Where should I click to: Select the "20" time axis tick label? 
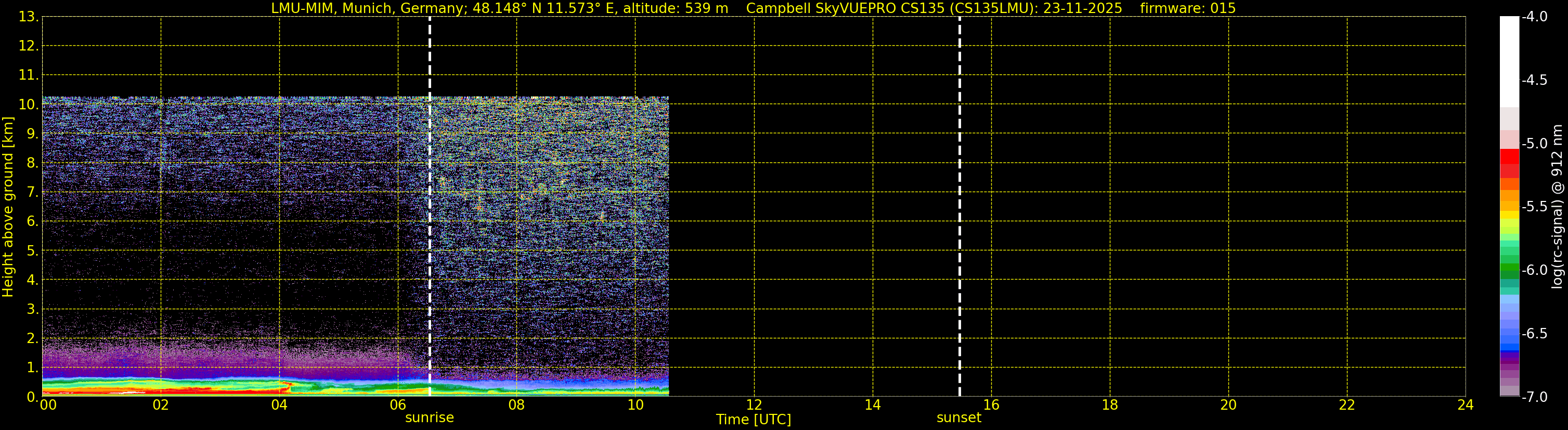click(x=1228, y=405)
